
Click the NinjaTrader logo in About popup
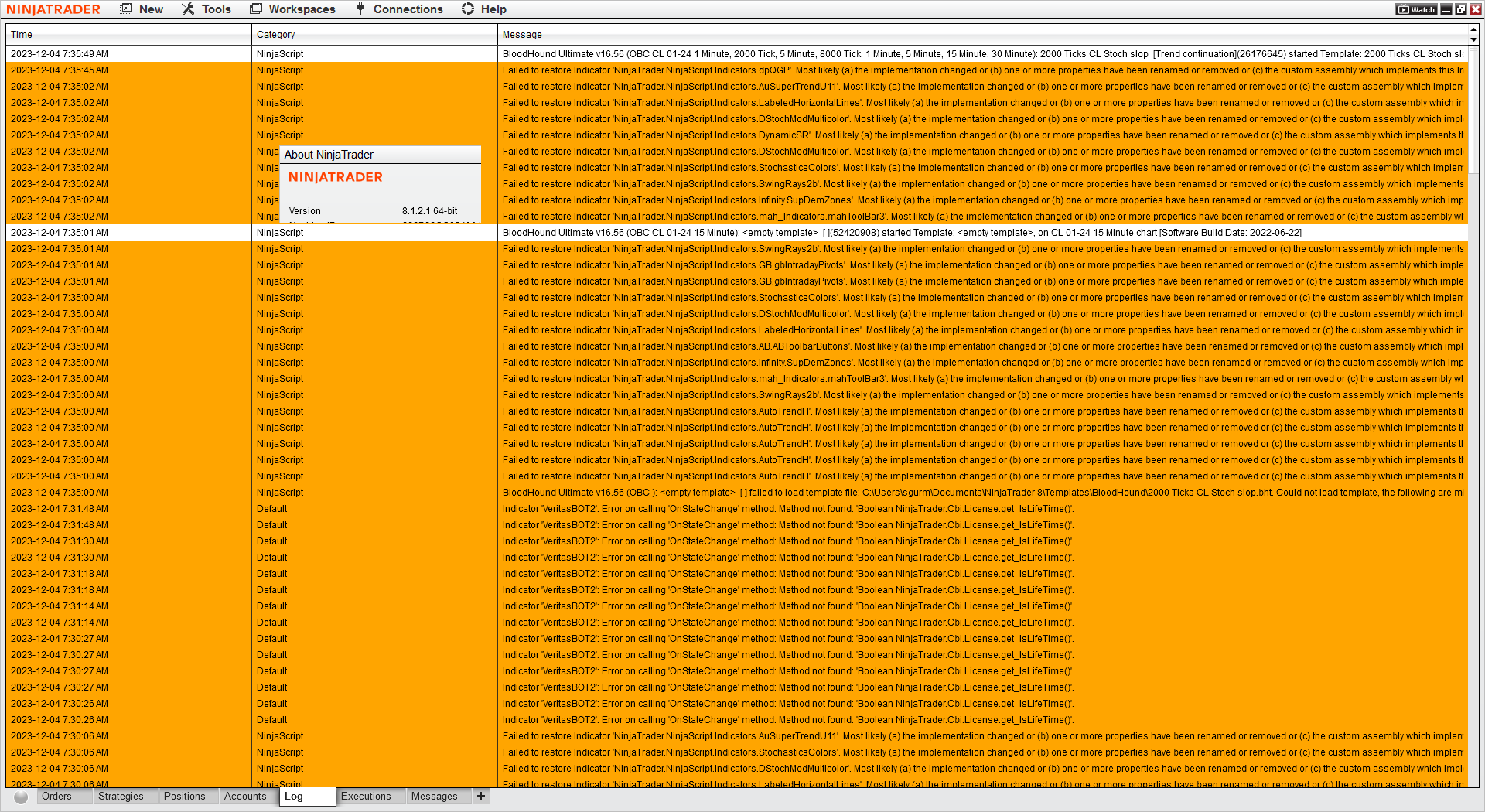(x=336, y=177)
